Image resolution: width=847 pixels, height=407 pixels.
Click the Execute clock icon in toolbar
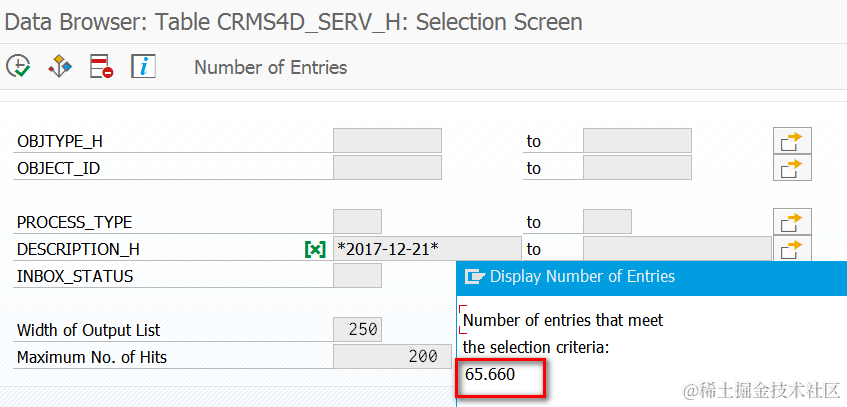click(x=18, y=66)
